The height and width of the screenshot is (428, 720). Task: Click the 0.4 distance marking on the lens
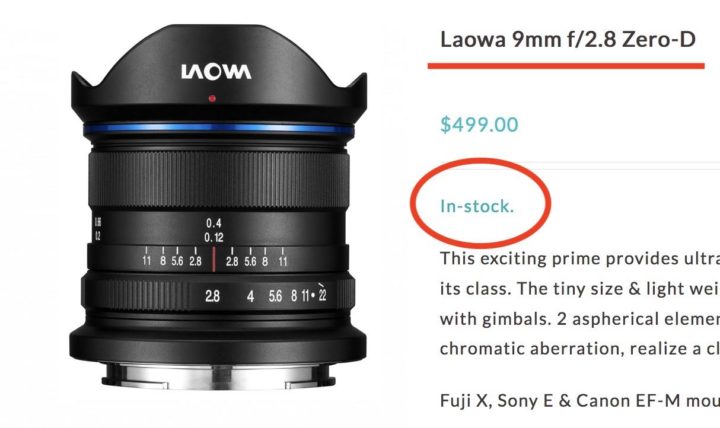point(214,223)
